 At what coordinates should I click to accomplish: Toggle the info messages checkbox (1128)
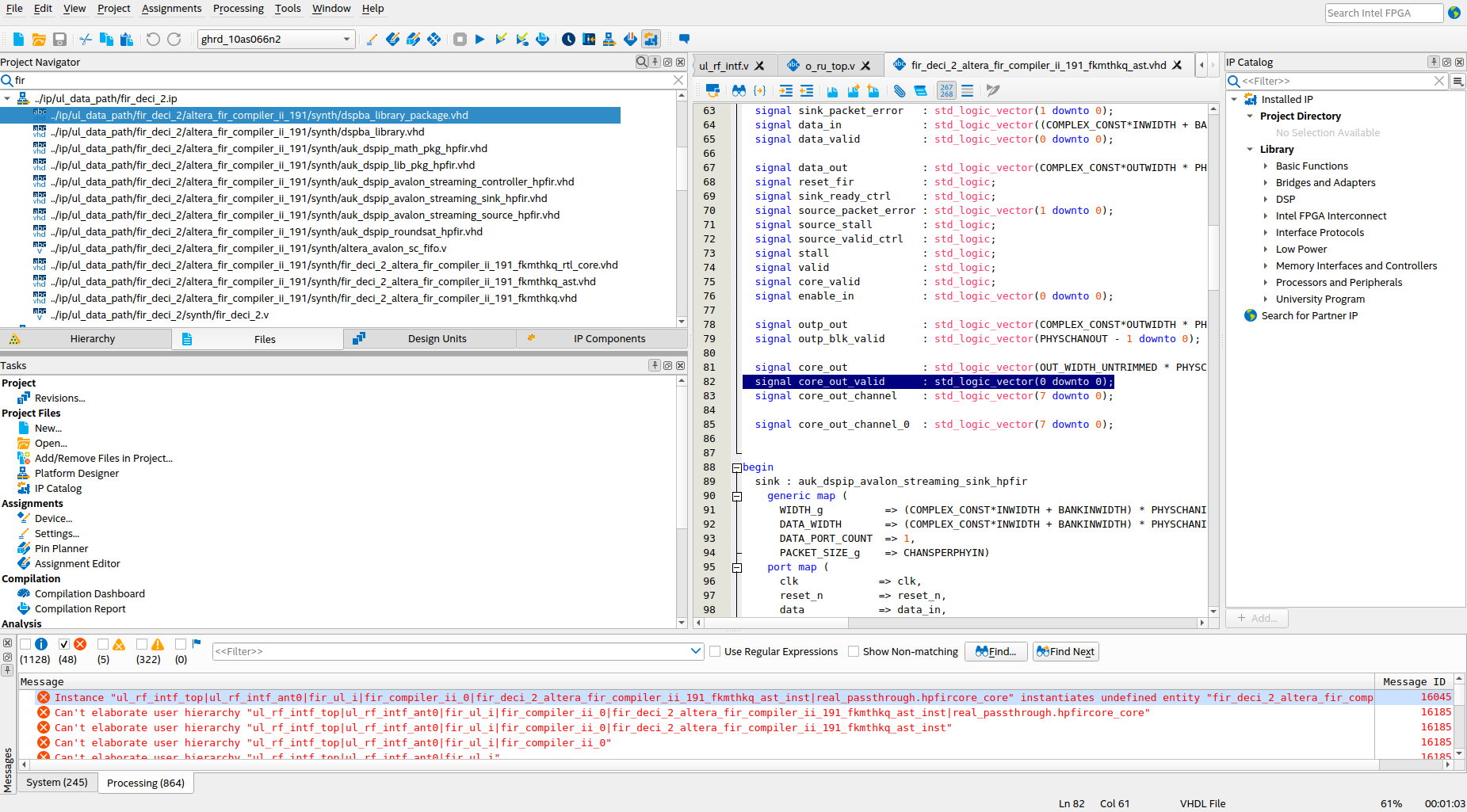click(25, 644)
